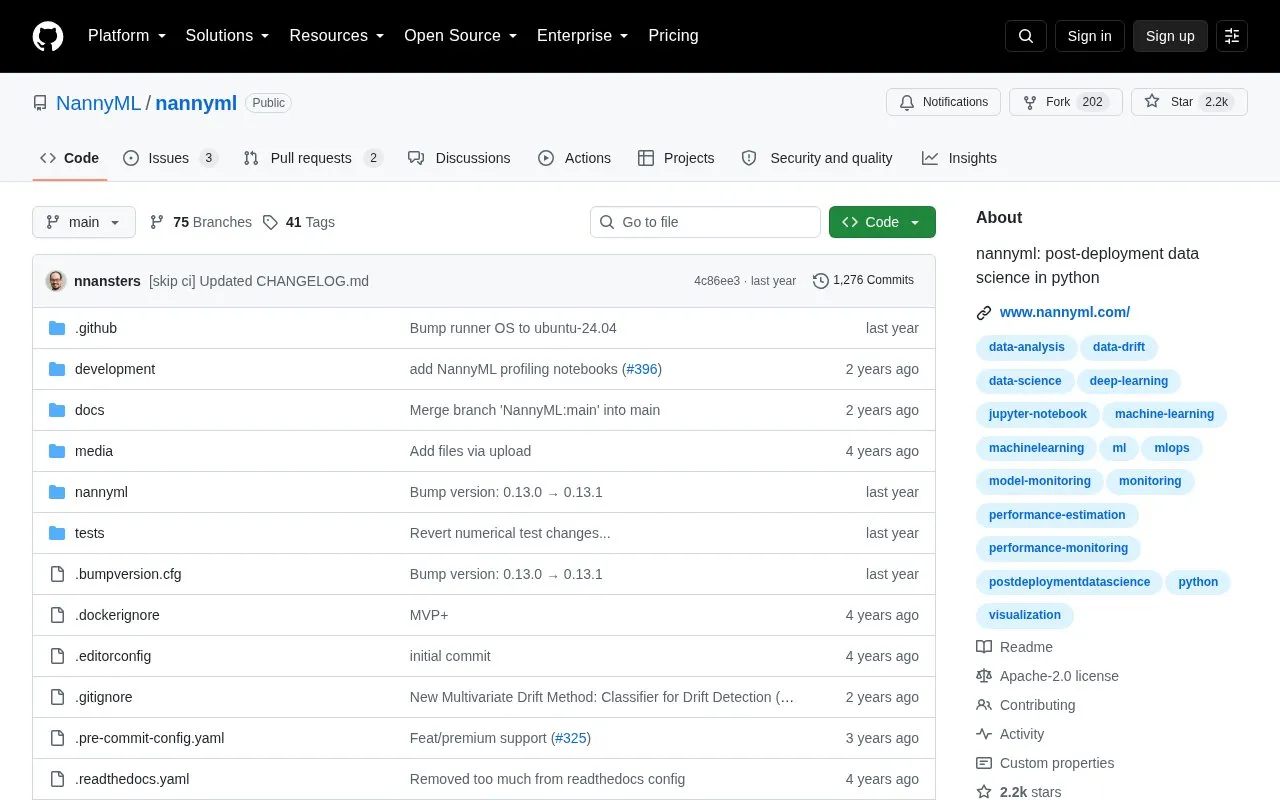Click the Custom properties icon
This screenshot has width=1280, height=800.
(984, 763)
